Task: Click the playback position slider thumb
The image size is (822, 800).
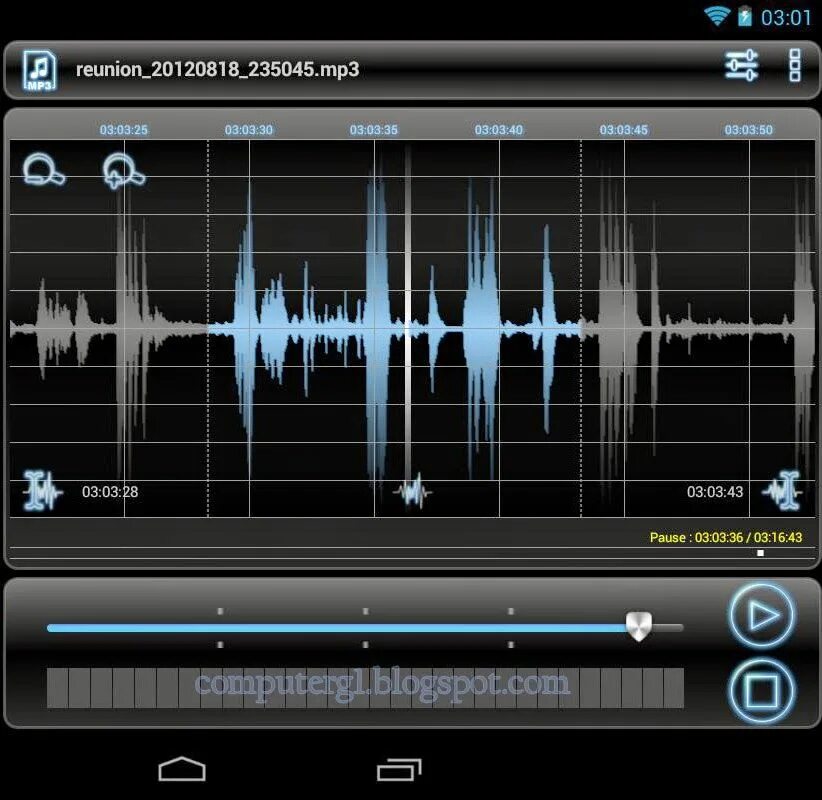Action: click(639, 626)
